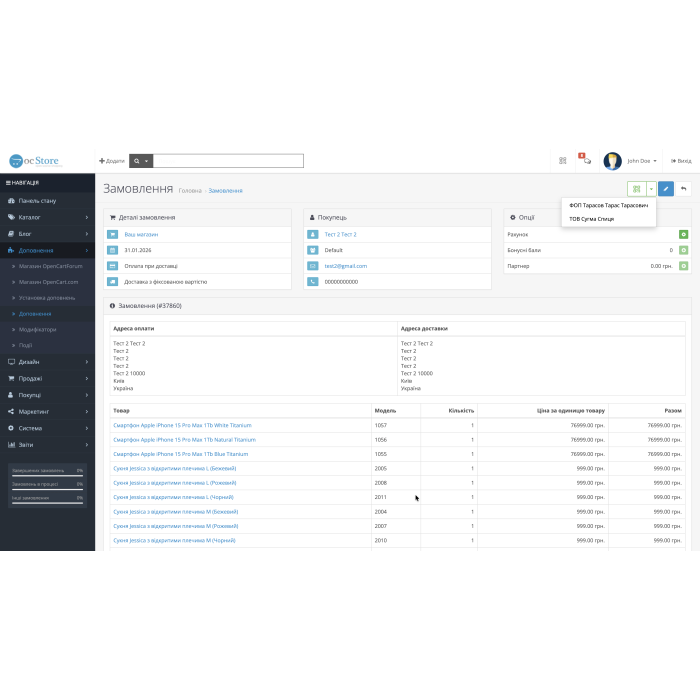Click the ocStore logo
This screenshot has width=700, height=700.
click(x=34, y=161)
